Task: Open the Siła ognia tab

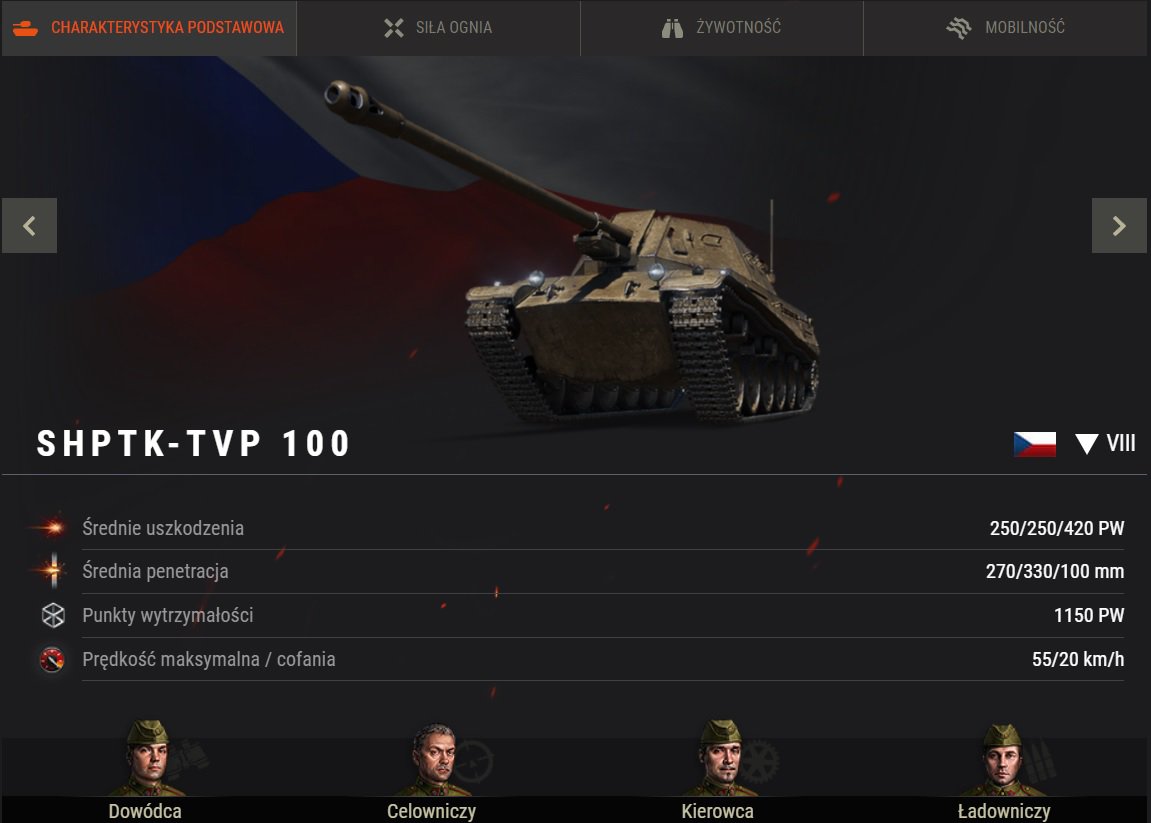Action: 438,28
